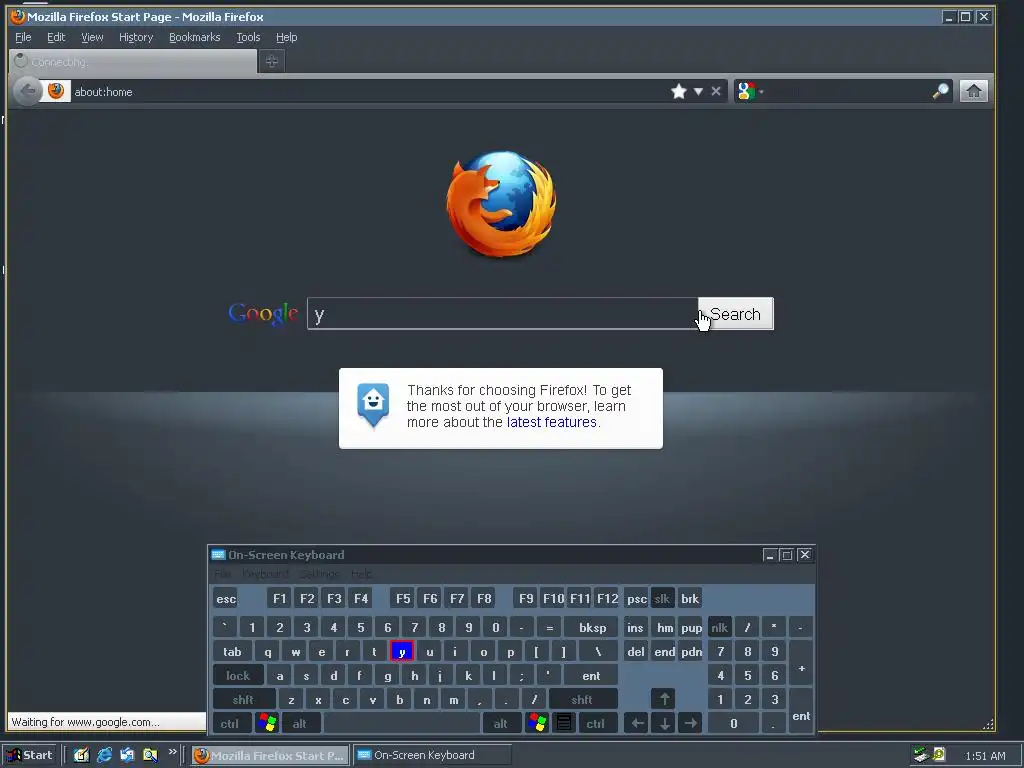Click the numpad ent key
The width and height of the screenshot is (1024, 768).
click(x=801, y=711)
